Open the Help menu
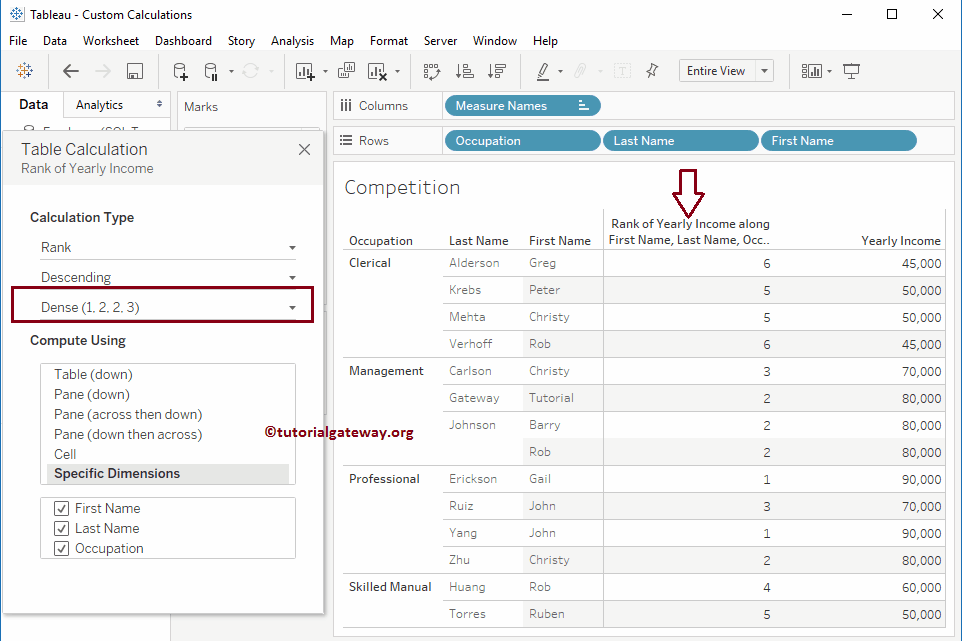Image resolution: width=962 pixels, height=641 pixels. 545,40
